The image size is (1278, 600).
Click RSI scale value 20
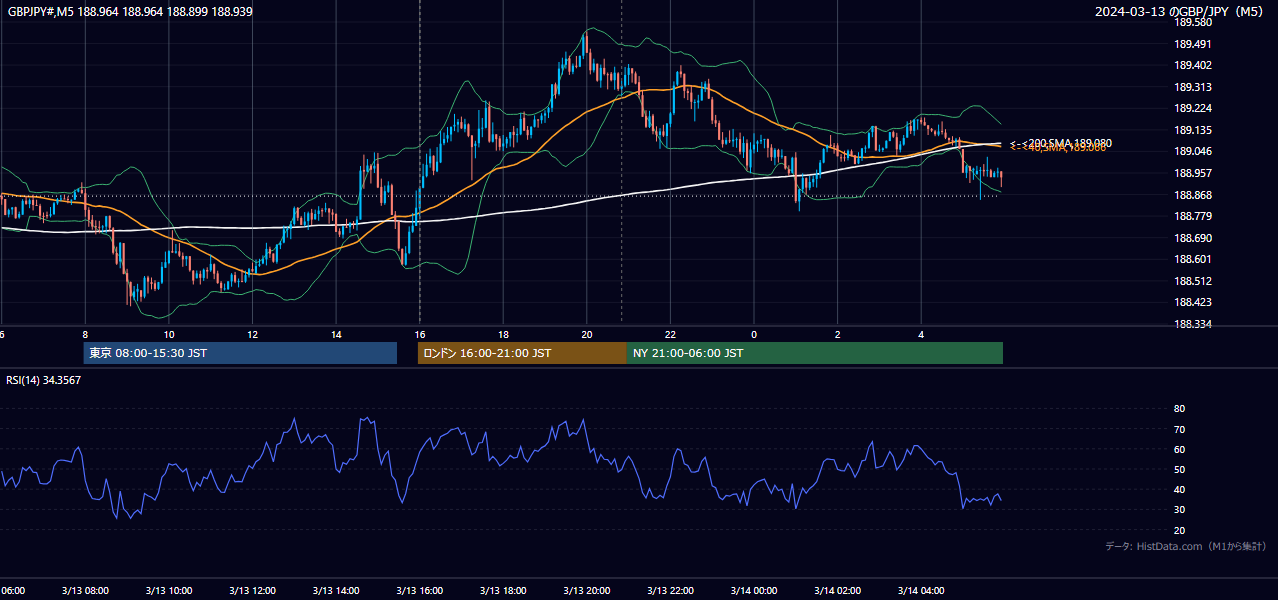(1179, 530)
